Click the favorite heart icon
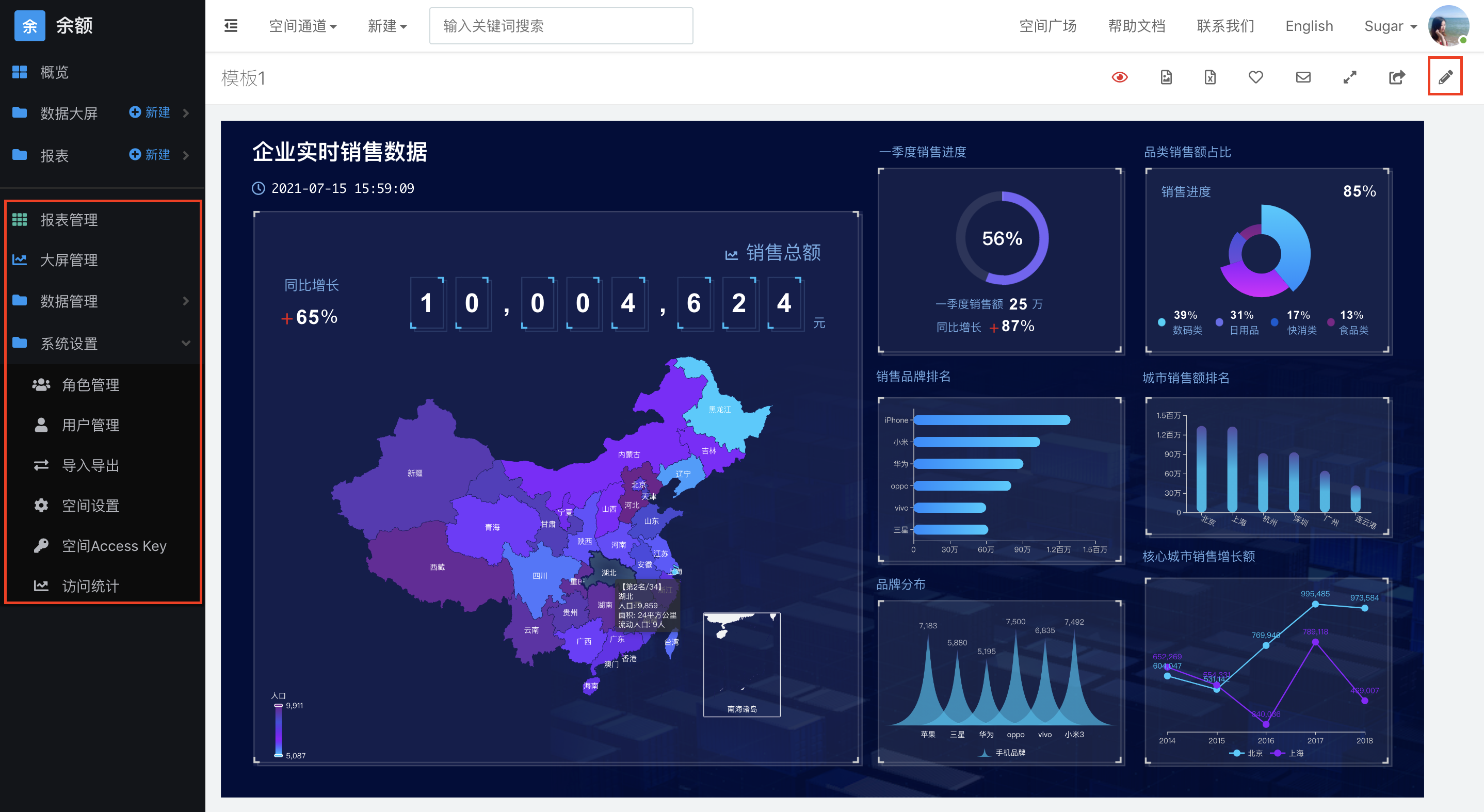1484x812 pixels. 1256,77
